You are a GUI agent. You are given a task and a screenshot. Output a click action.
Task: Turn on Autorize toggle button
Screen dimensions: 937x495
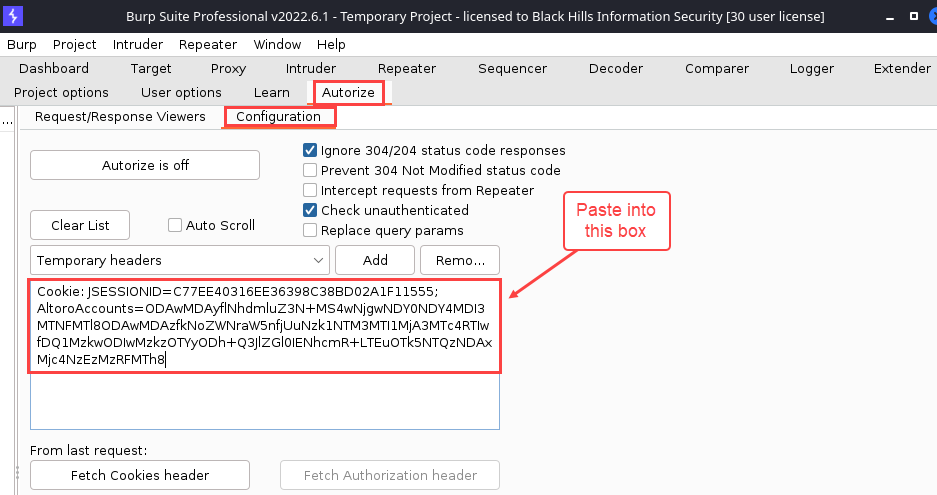pyautogui.click(x=145, y=165)
